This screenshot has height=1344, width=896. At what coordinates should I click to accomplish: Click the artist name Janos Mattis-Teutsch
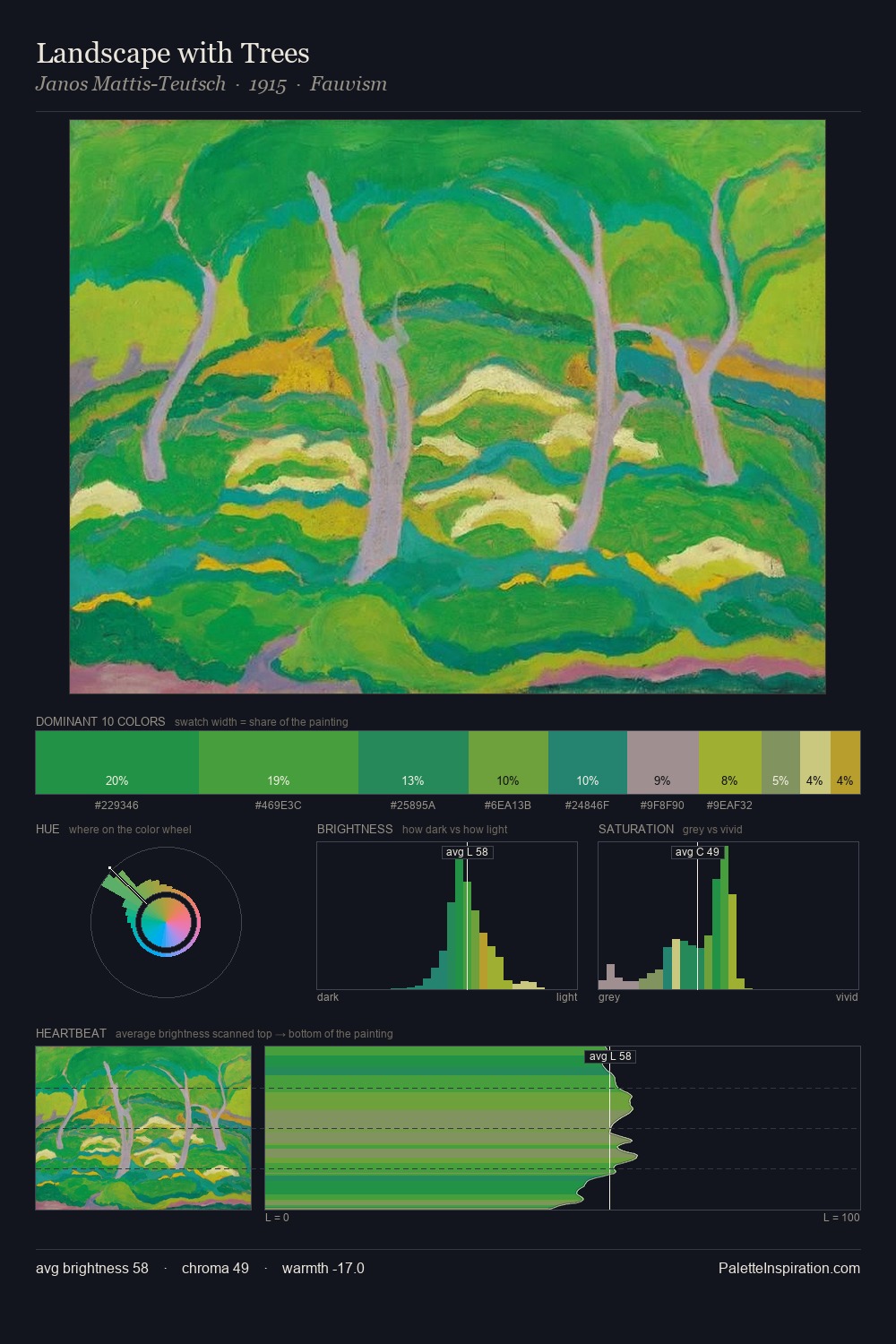[x=131, y=84]
